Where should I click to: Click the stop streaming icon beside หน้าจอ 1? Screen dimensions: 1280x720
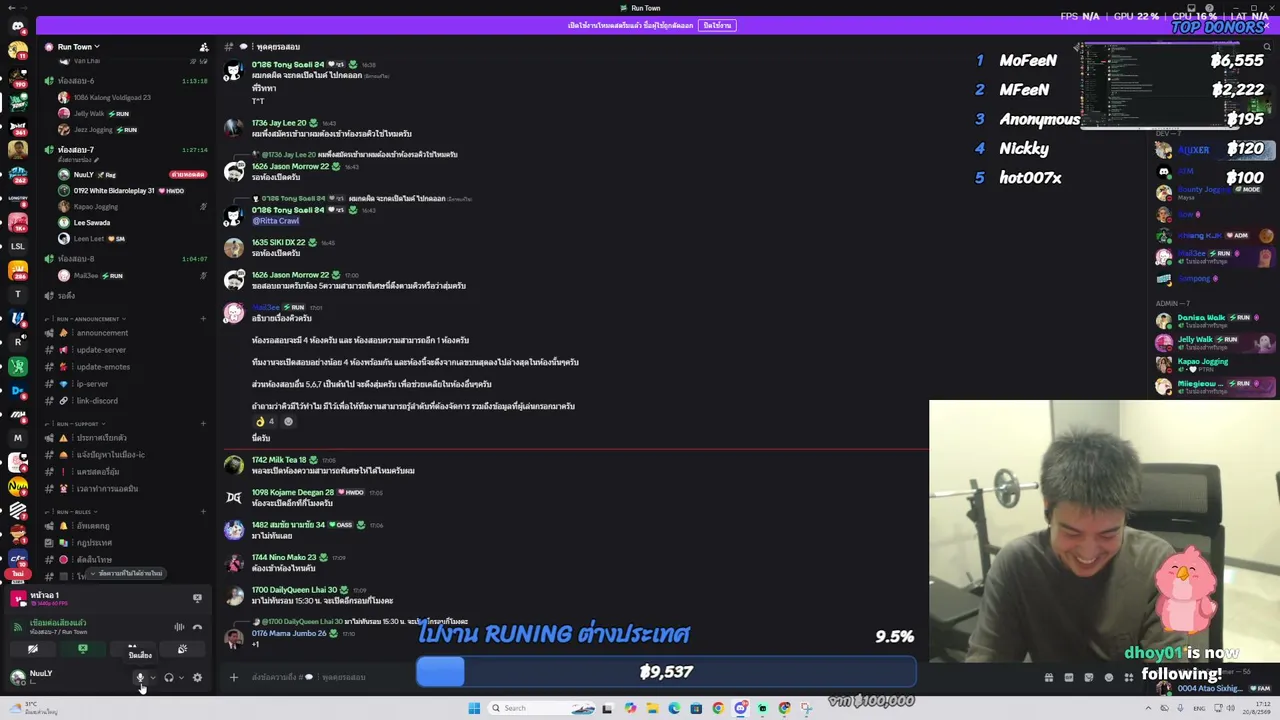pyautogui.click(x=197, y=598)
